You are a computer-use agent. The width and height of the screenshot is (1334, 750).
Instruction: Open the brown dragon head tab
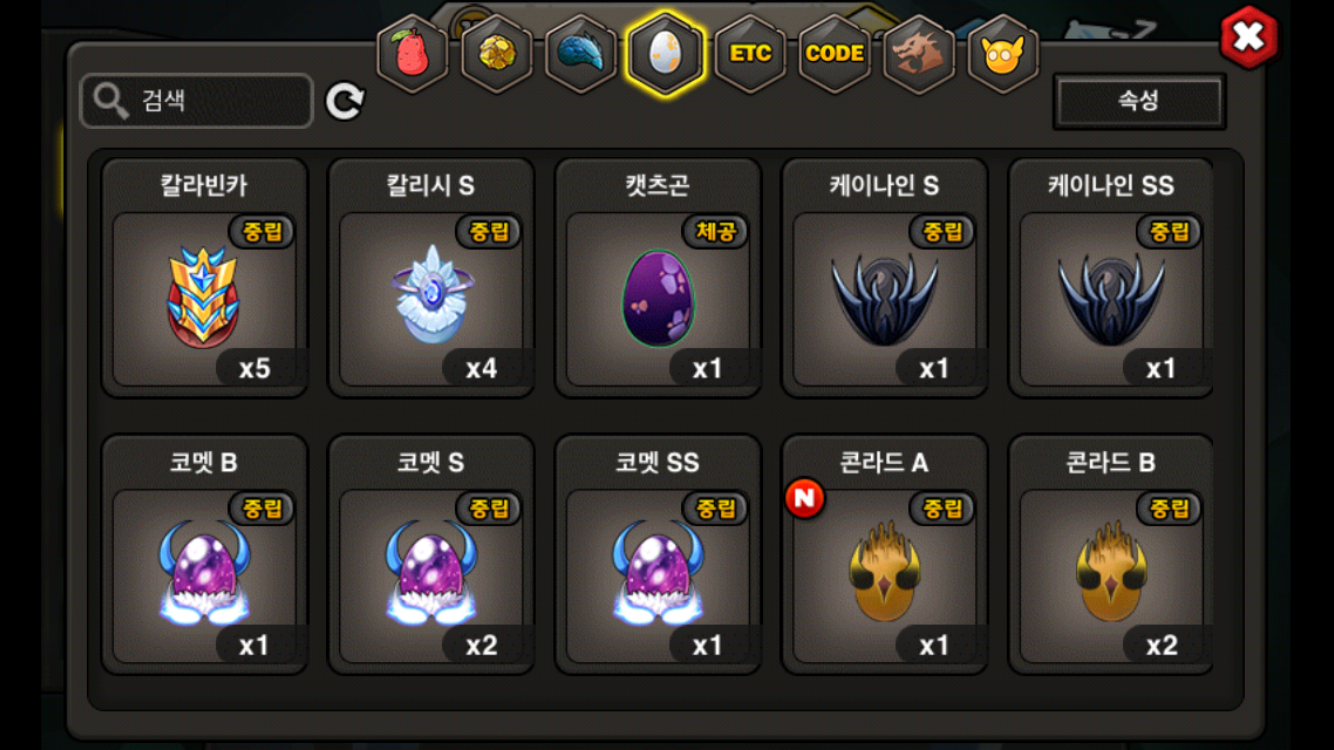[x=919, y=53]
